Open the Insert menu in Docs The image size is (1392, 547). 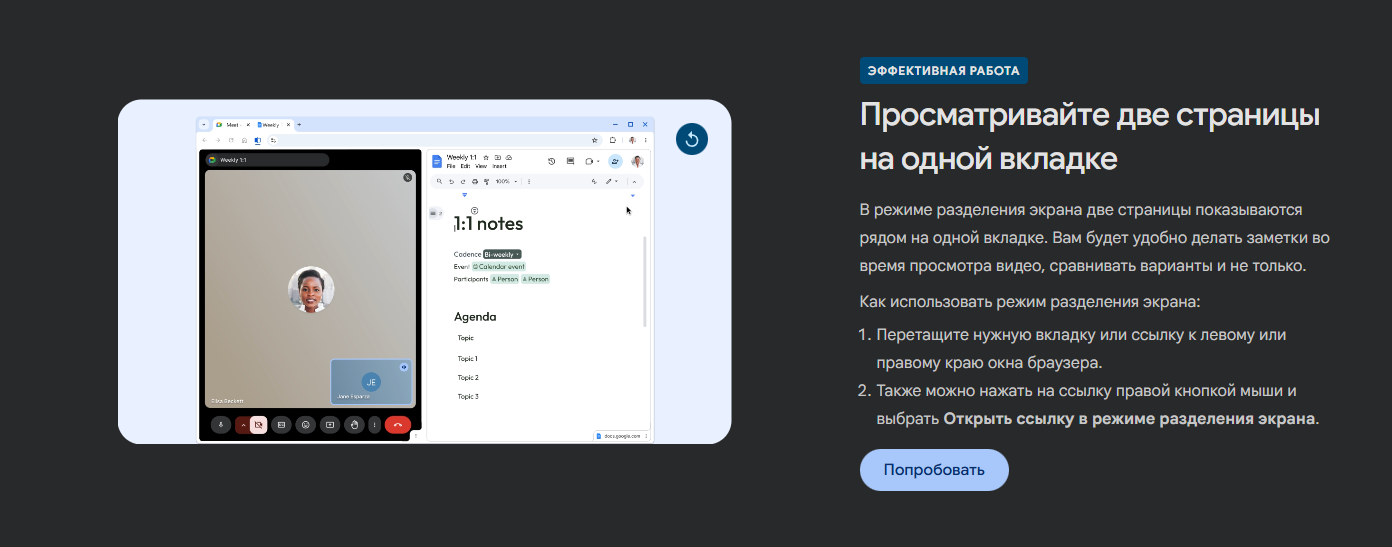499,166
